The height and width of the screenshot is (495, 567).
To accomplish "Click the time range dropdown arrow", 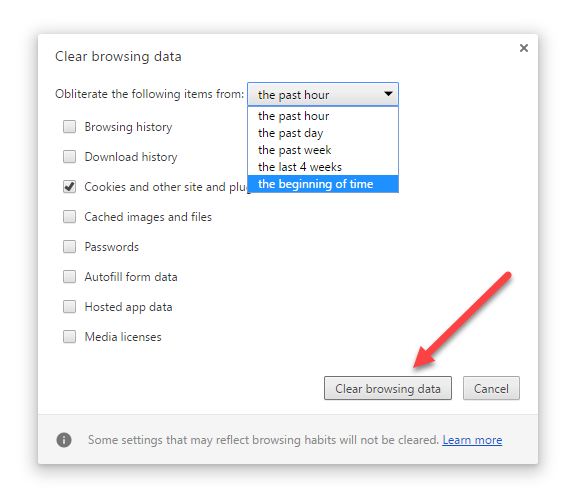I will 388,94.
